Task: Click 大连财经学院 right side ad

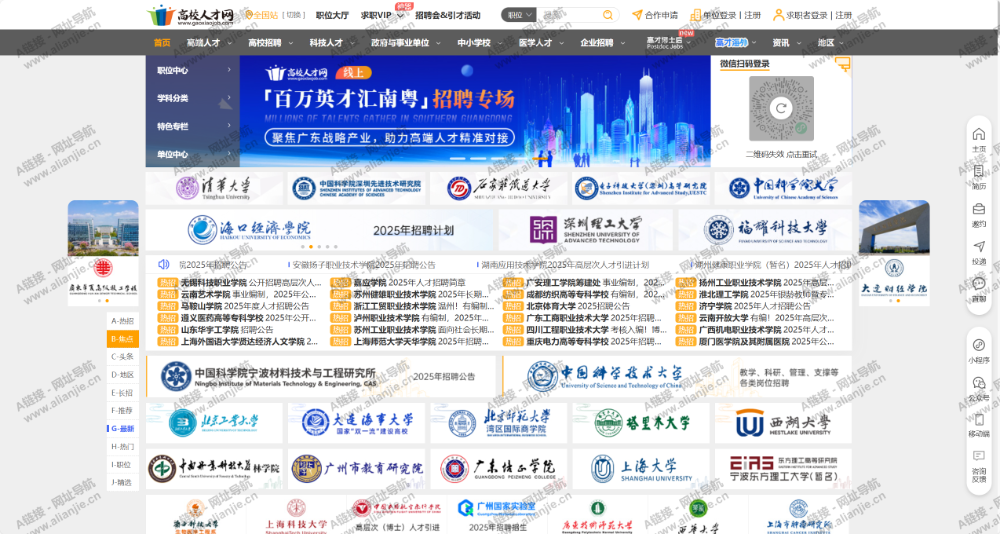Action: pos(893,253)
